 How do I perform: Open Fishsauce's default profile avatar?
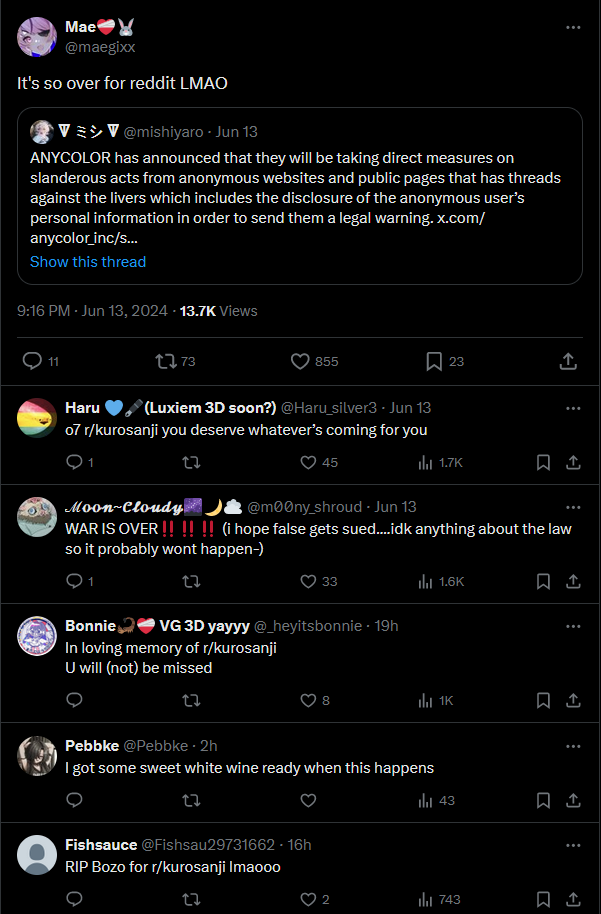tap(37, 855)
